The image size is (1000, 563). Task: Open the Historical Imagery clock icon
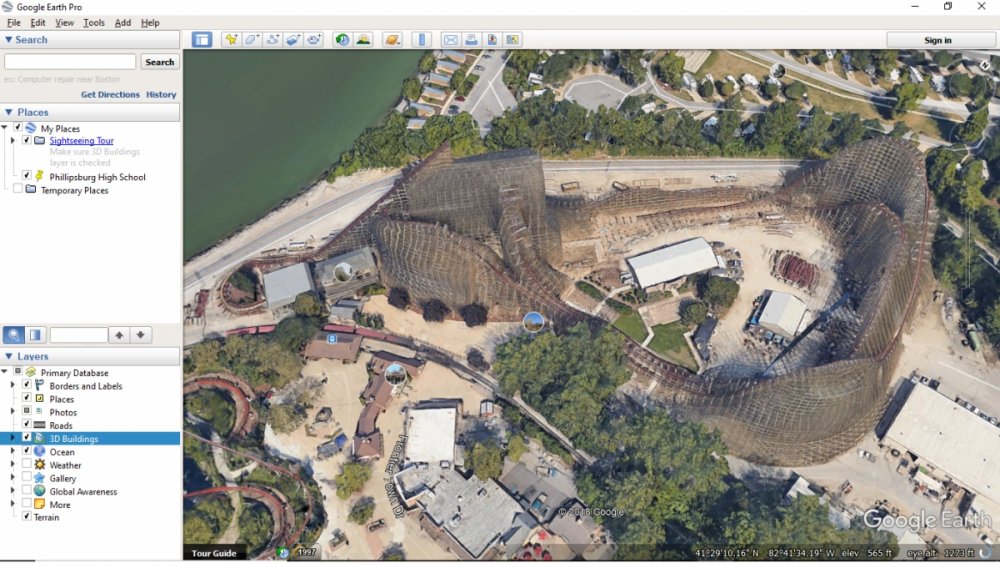tap(342, 40)
